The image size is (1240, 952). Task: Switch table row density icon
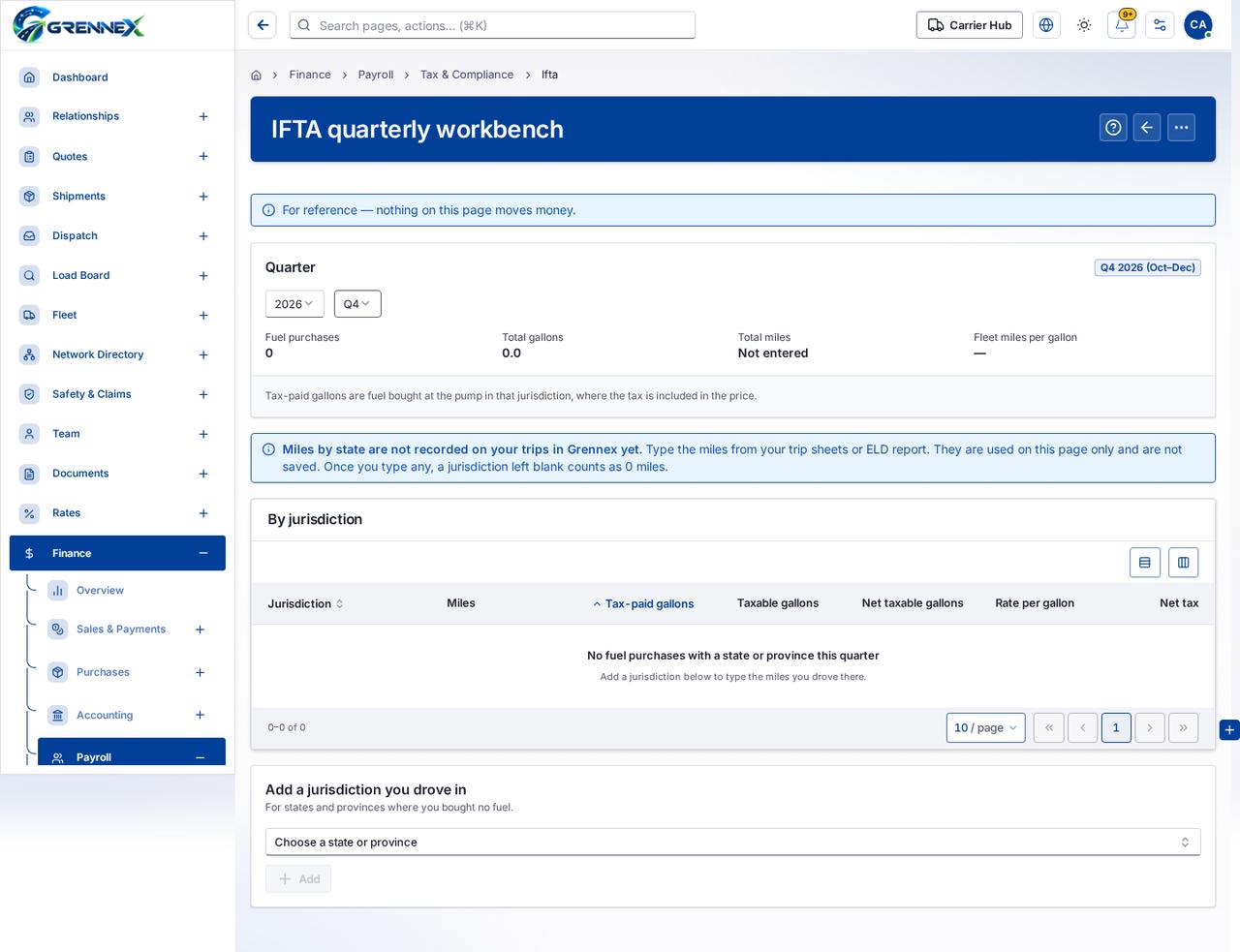[1145, 563]
